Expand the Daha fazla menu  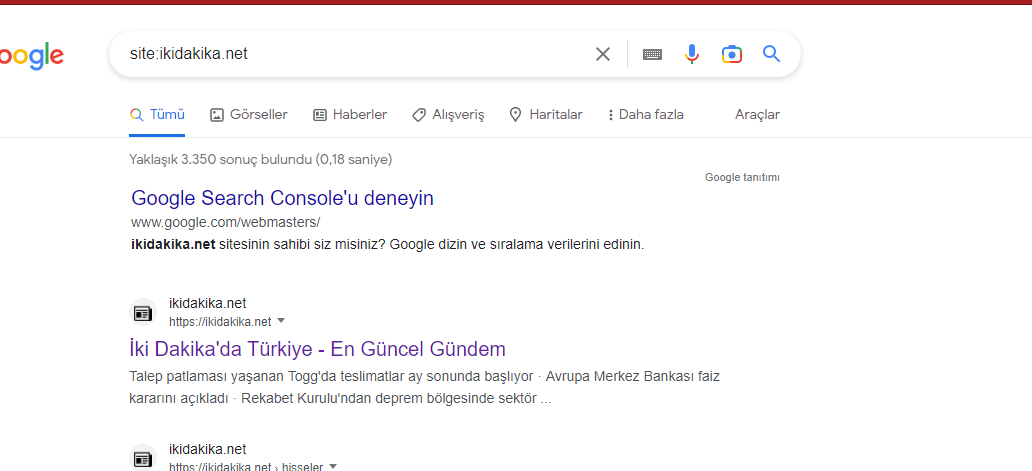pyautogui.click(x=646, y=115)
